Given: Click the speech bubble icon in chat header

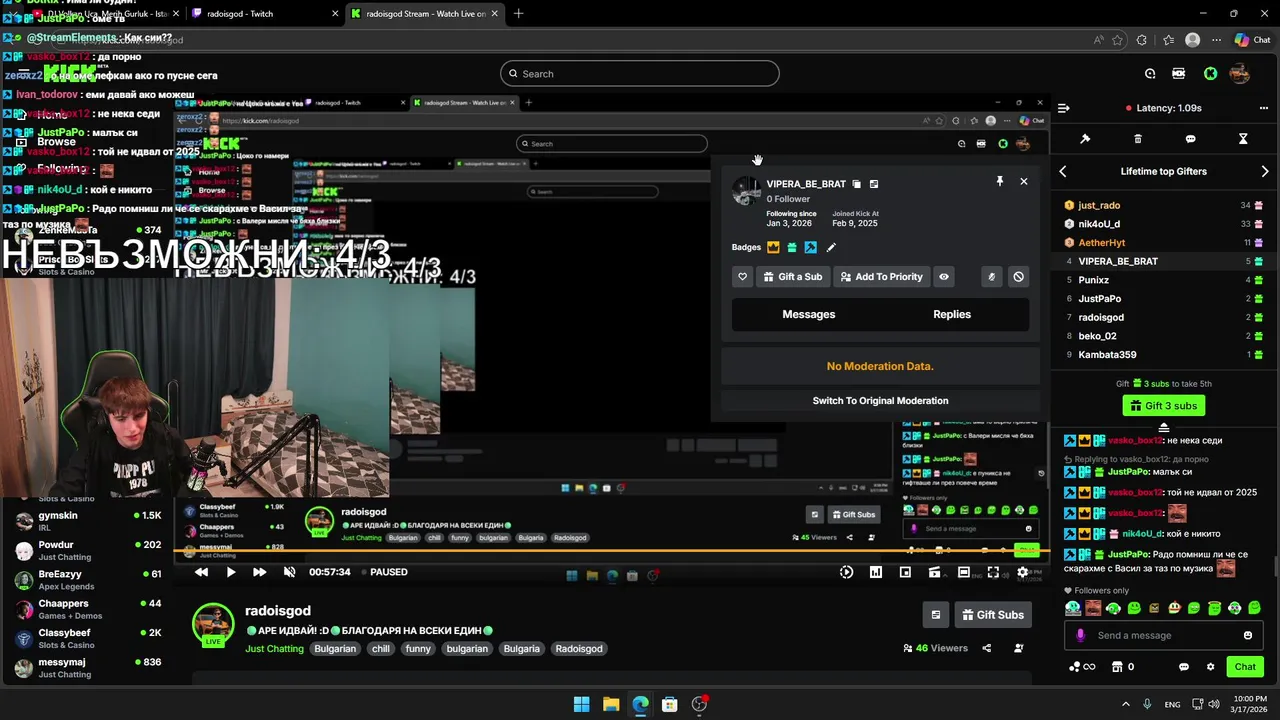Looking at the screenshot, I should tap(1190, 139).
